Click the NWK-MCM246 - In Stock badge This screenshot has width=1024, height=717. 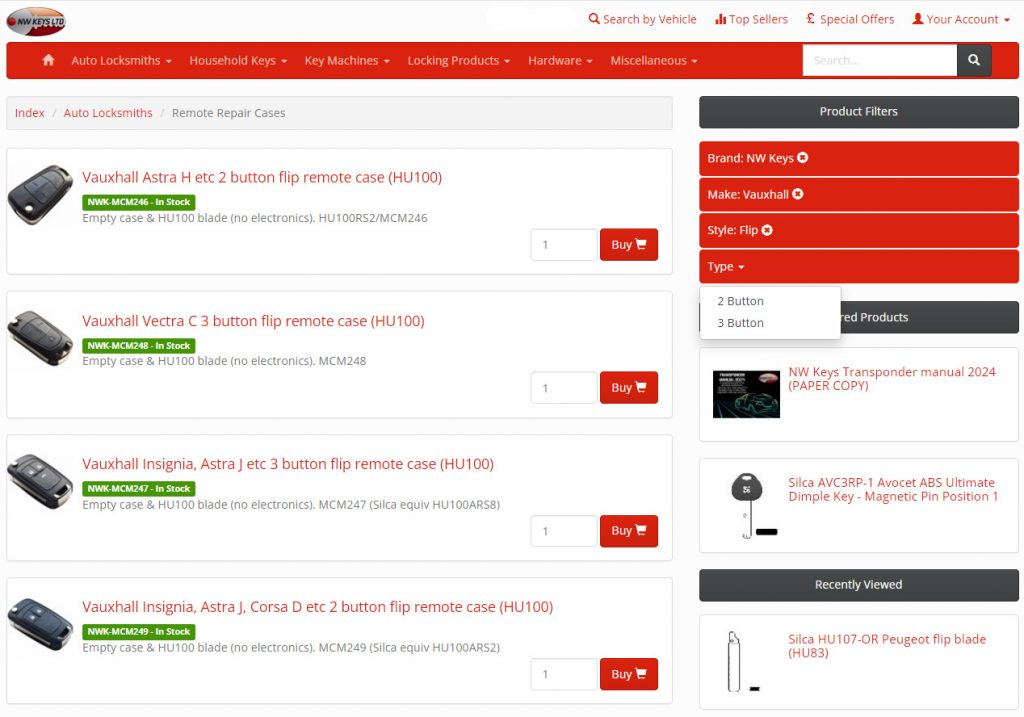pos(138,202)
